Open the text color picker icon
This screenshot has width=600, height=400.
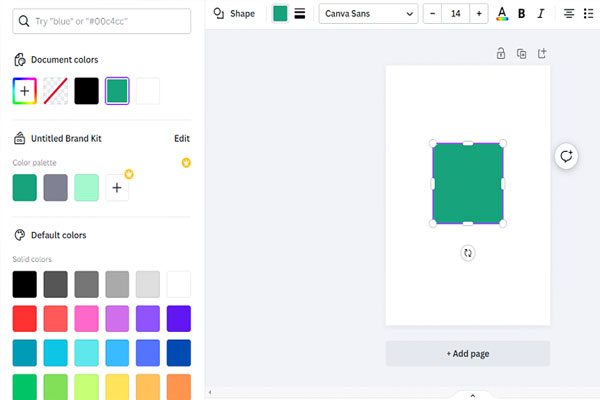tap(502, 14)
